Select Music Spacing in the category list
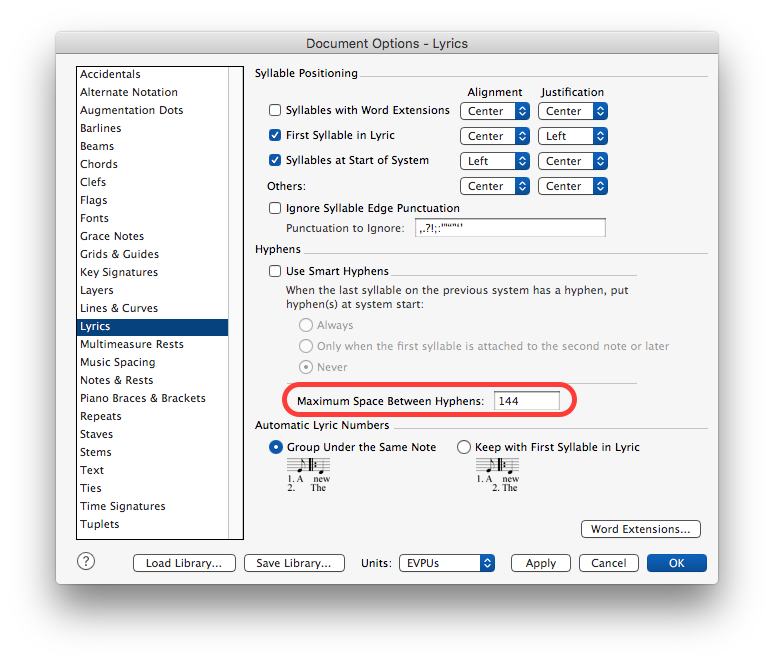The height and width of the screenshot is (664, 774). click(x=117, y=362)
